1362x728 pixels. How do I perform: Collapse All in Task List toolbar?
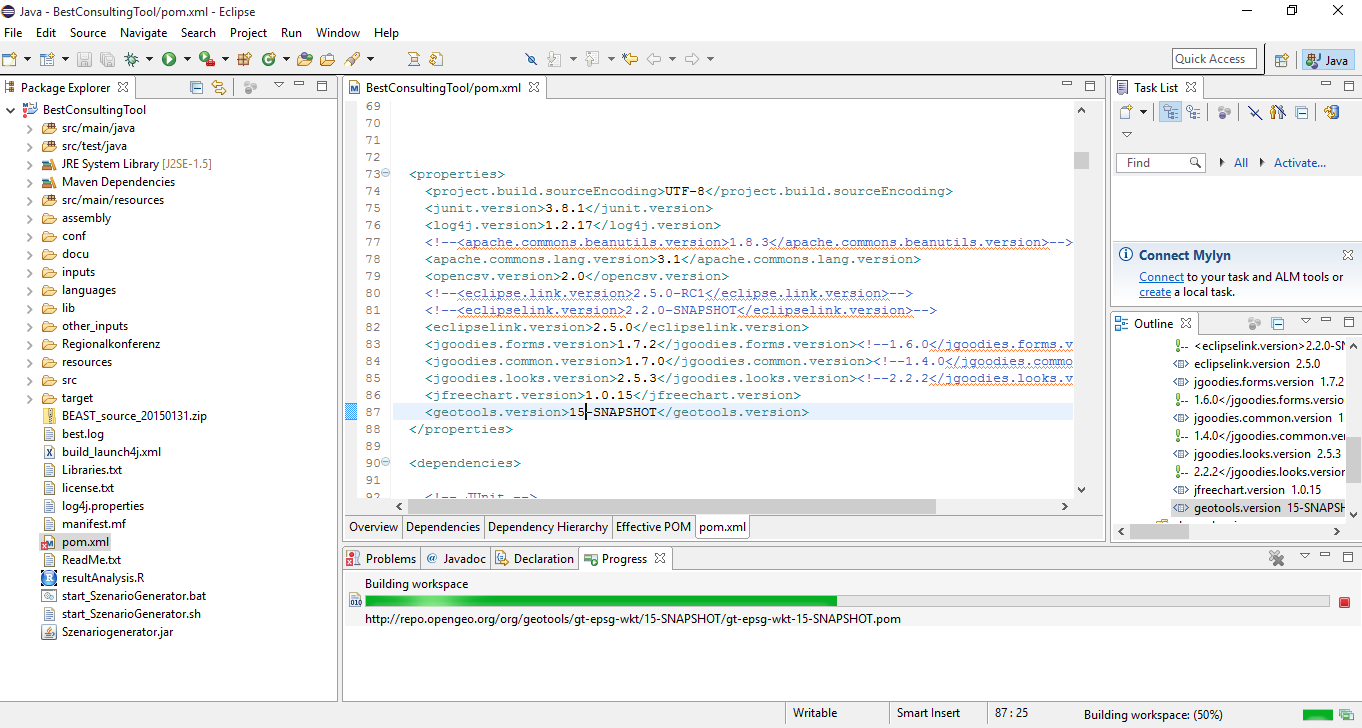pos(1302,112)
